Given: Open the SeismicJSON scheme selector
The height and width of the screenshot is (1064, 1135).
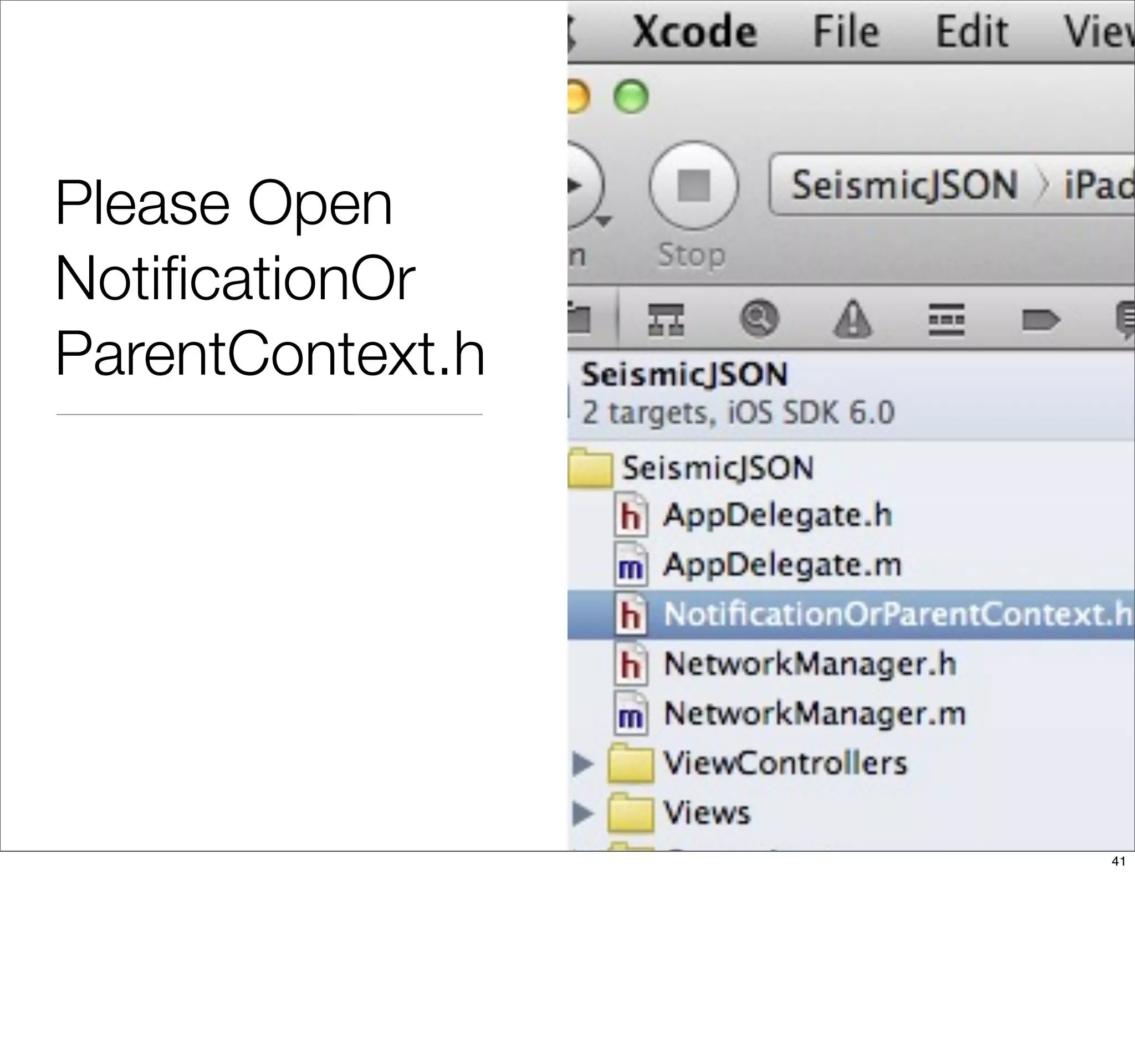Looking at the screenshot, I should coord(904,185).
